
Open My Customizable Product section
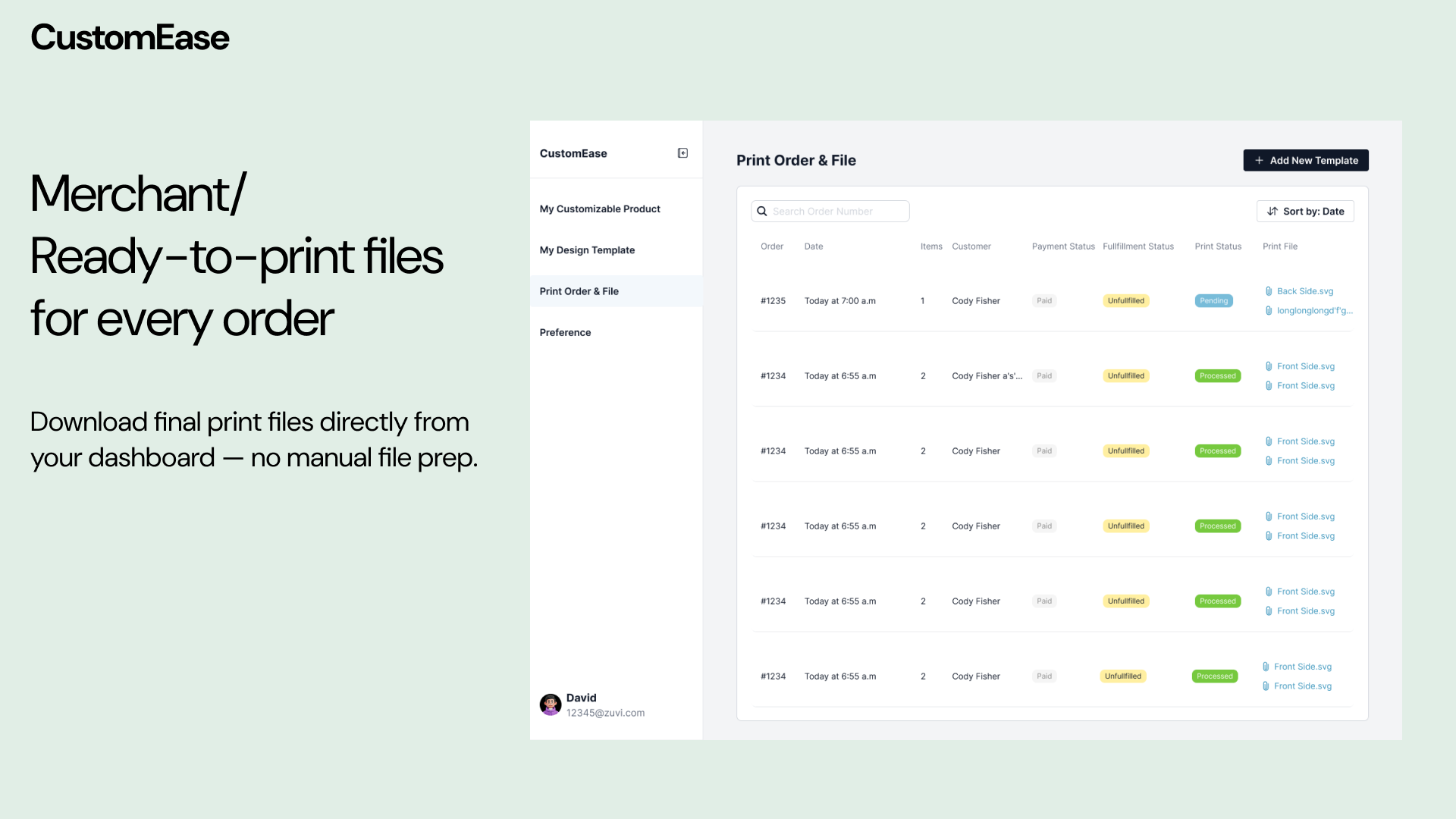point(599,209)
